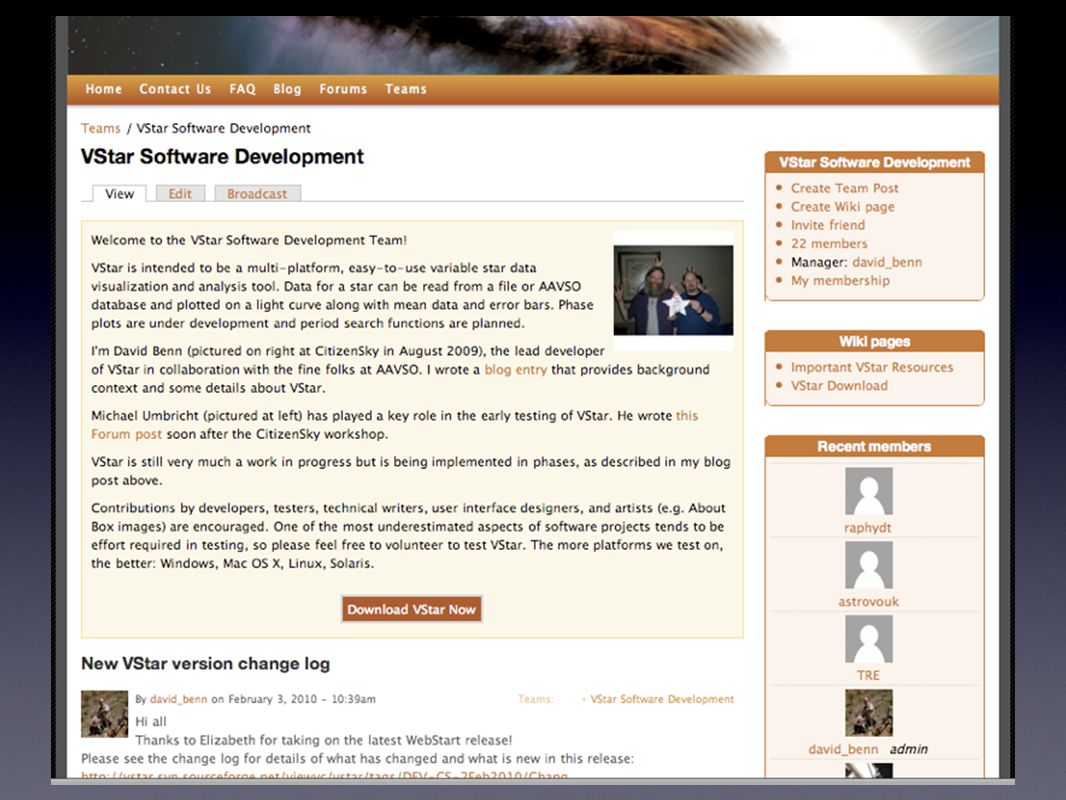Open the blog entry link
Screen dimensions: 1066x800
coord(515,370)
